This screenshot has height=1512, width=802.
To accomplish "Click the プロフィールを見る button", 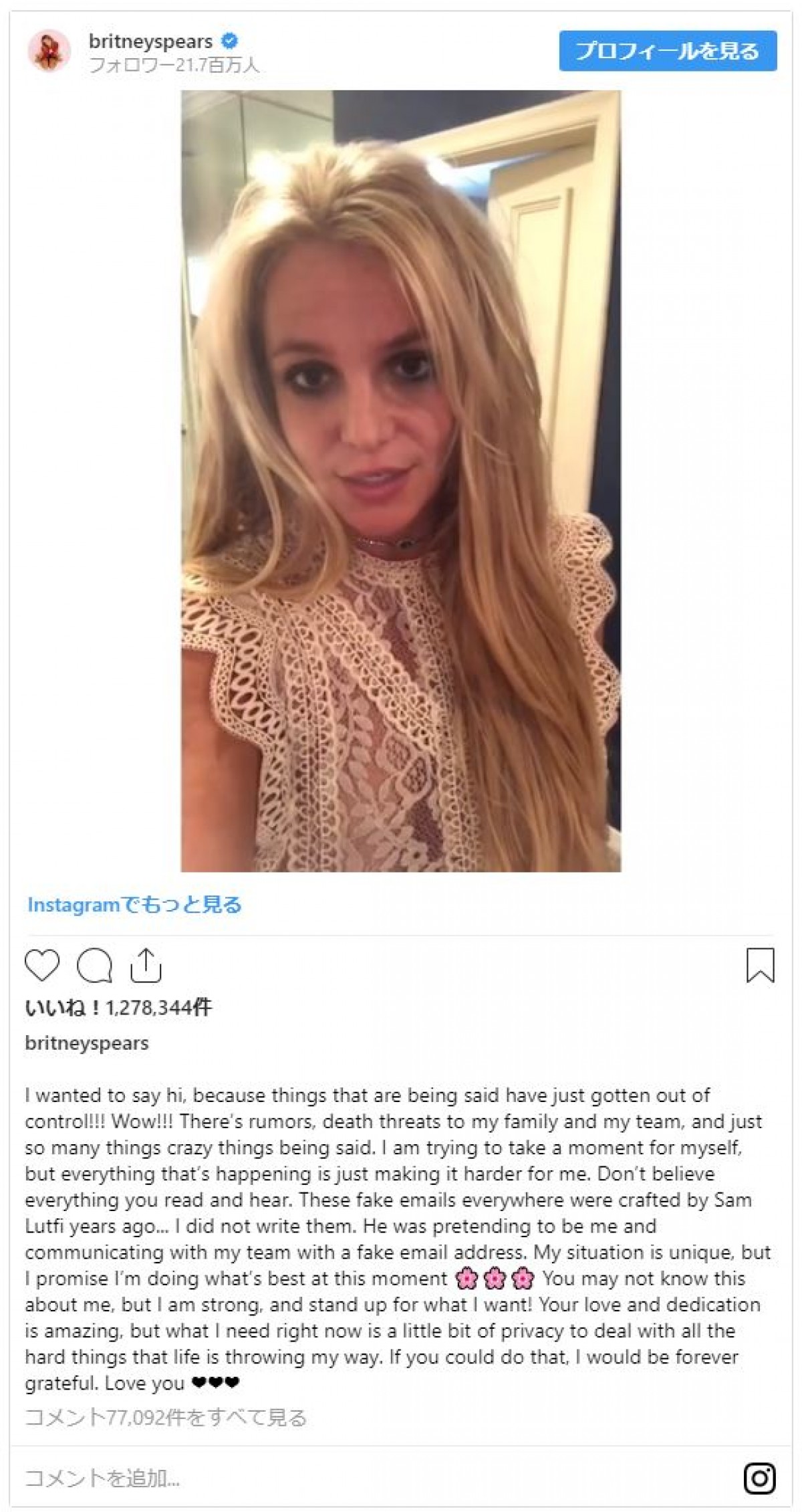I will point(668,51).
